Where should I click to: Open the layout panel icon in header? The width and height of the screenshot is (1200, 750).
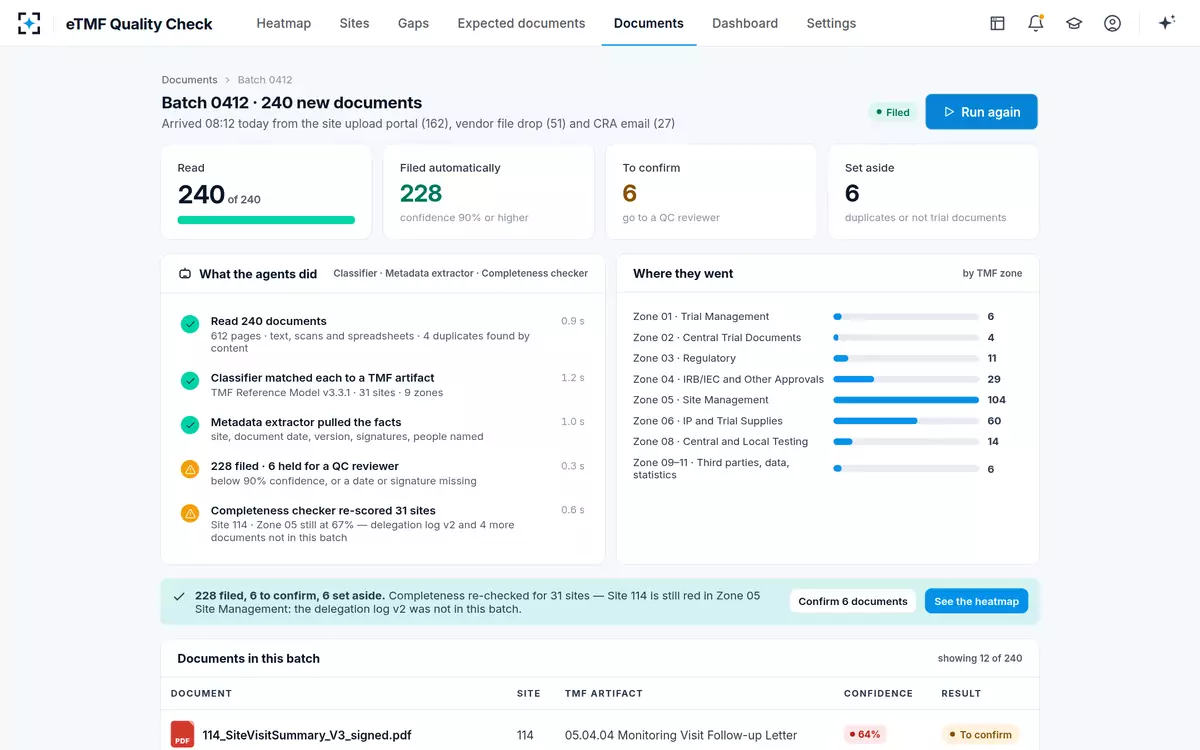tap(997, 23)
